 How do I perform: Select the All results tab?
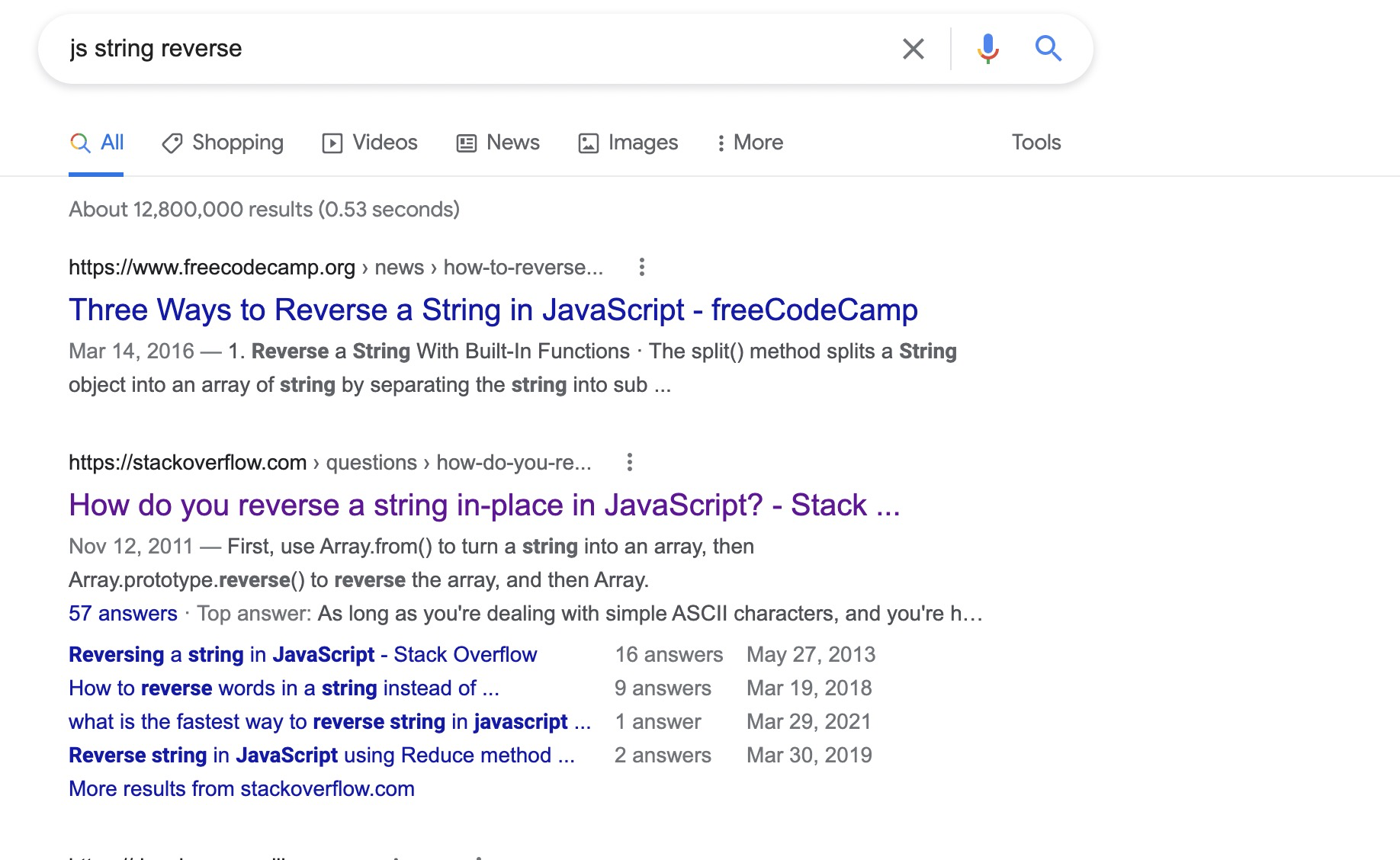pos(97,143)
